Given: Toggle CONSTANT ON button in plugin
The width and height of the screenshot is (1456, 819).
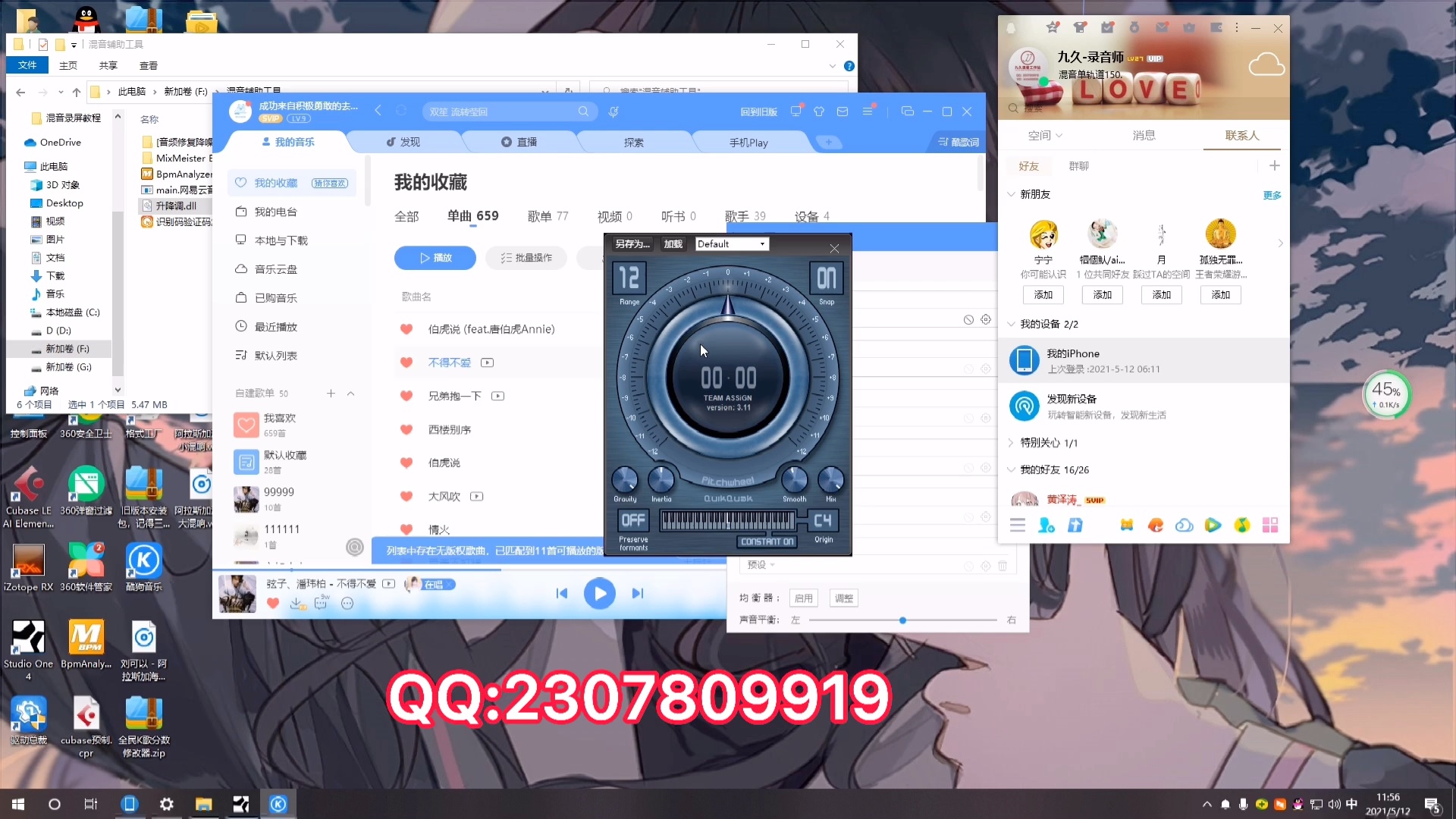Looking at the screenshot, I should click(766, 541).
